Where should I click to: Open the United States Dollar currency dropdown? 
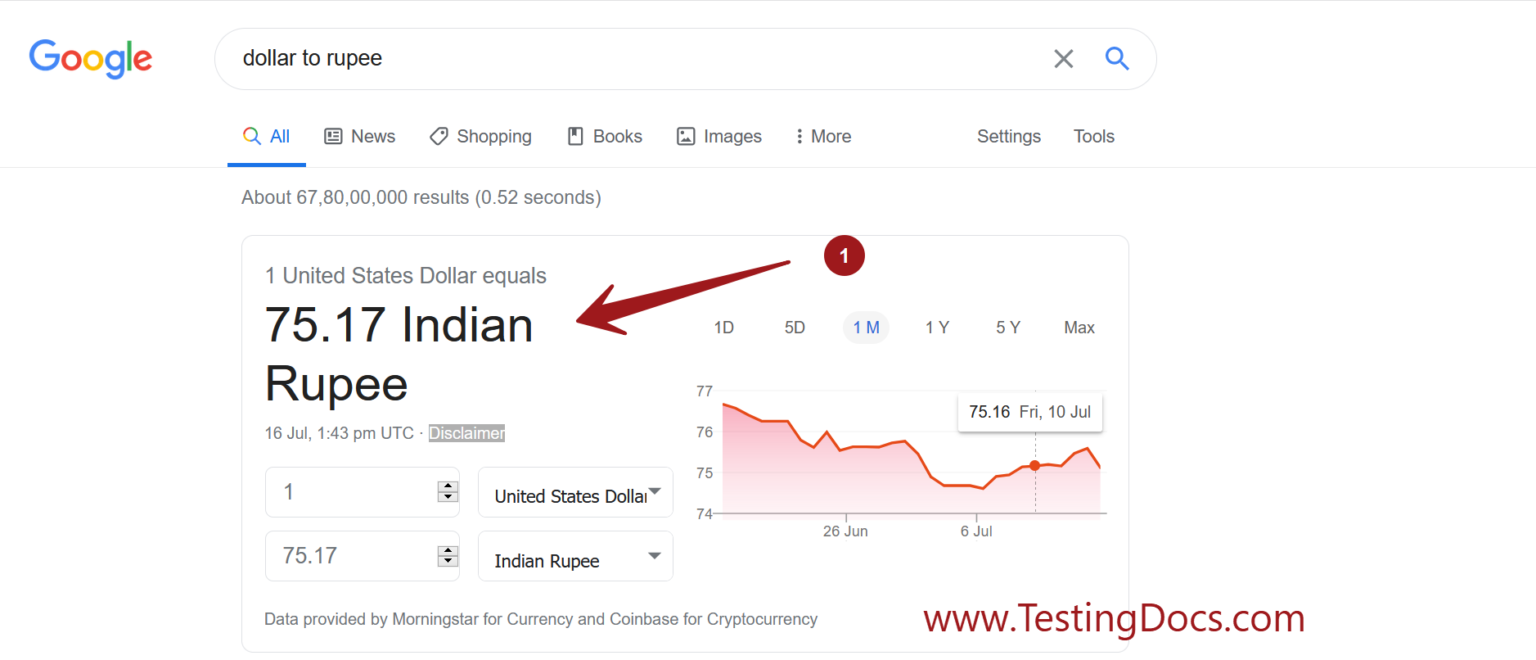(575, 492)
